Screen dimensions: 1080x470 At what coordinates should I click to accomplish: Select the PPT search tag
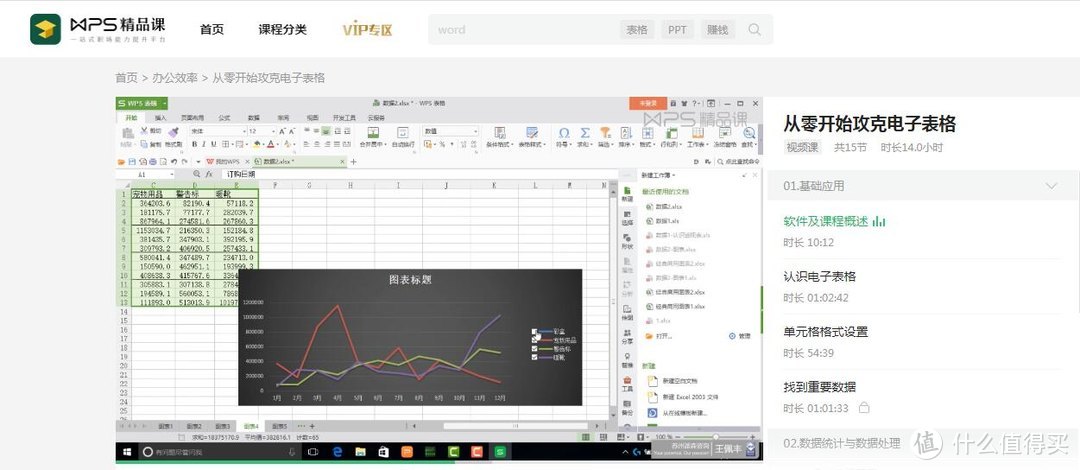click(678, 30)
